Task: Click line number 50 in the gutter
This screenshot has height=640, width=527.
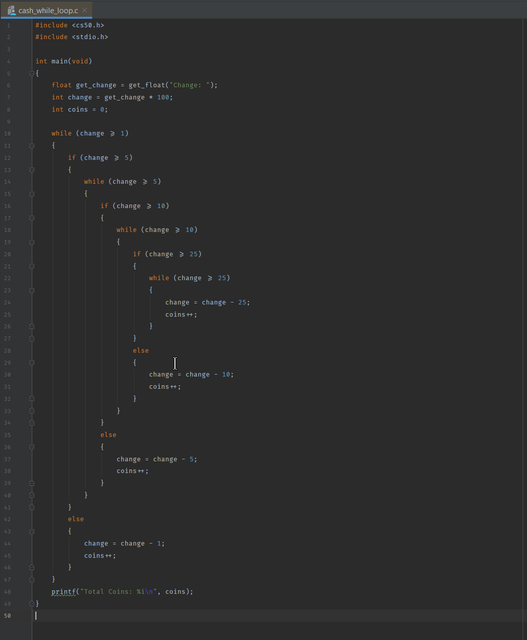Action: pos(8,616)
